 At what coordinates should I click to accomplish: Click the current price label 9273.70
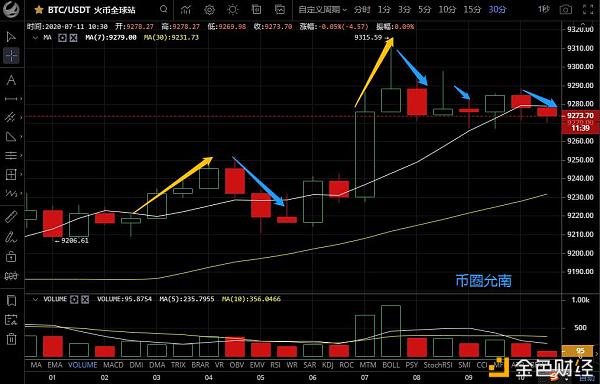pos(580,116)
